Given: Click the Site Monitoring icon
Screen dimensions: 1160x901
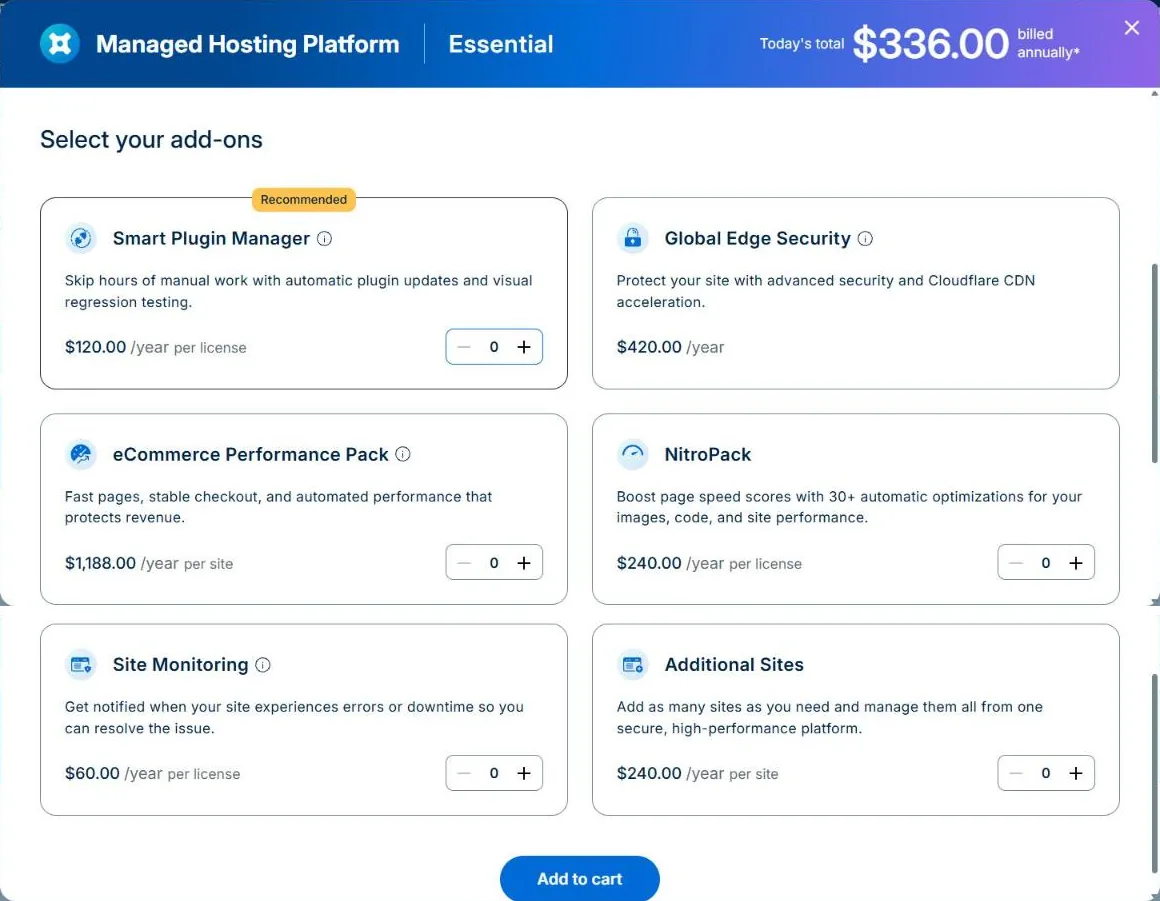Looking at the screenshot, I should click(x=81, y=664).
